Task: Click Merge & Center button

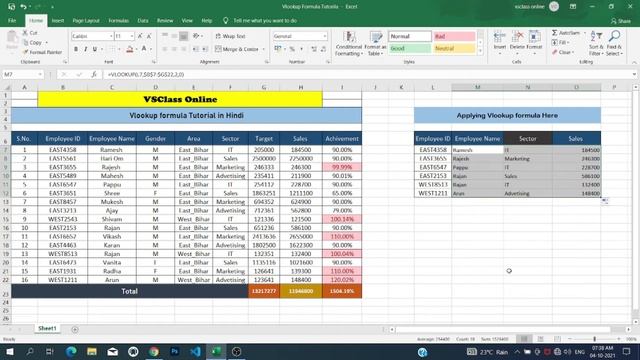Action: pos(237,49)
